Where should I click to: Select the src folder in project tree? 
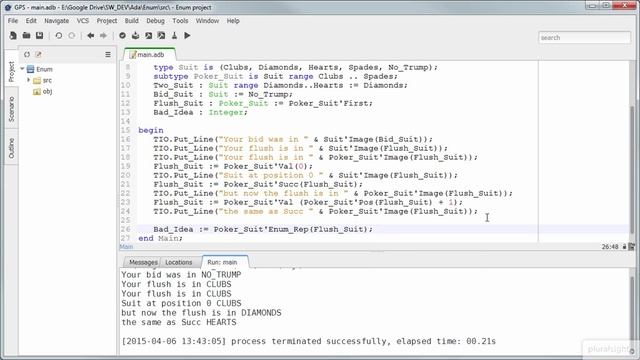tap(42, 80)
